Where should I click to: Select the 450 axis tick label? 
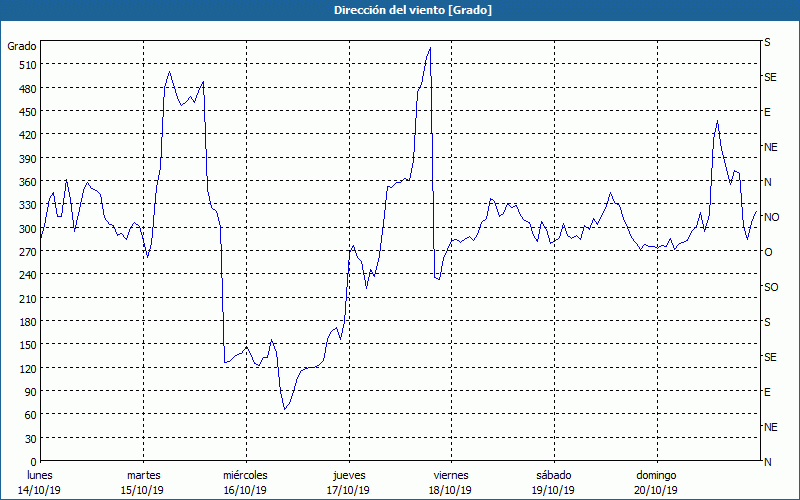point(27,112)
